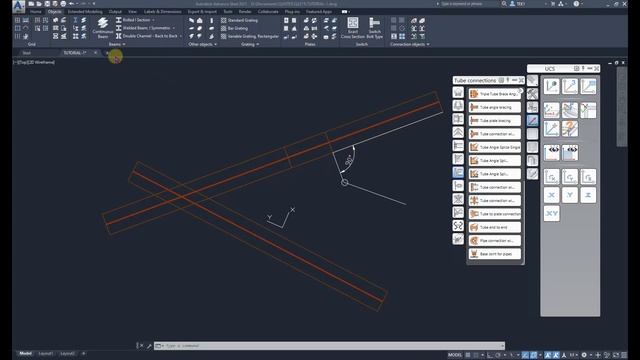This screenshot has height=360, width=640.
Task: Click the viewport label Top 2D Wireframe
Action: pyautogui.click(x=34, y=62)
